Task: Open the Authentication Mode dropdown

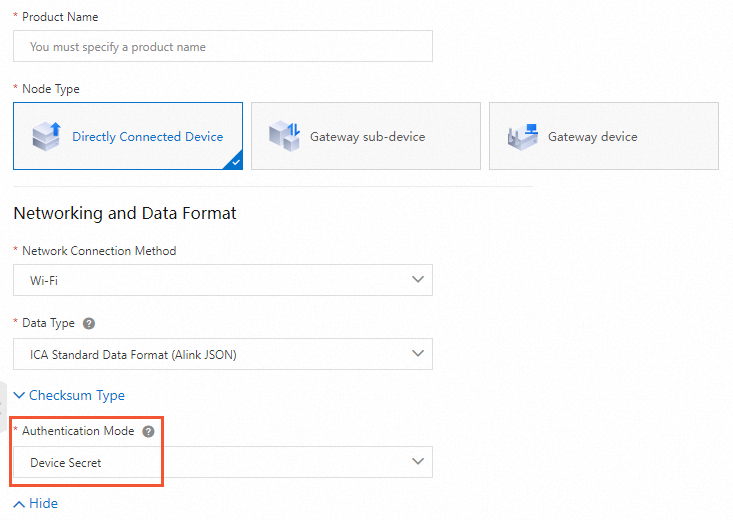Action: (x=223, y=462)
